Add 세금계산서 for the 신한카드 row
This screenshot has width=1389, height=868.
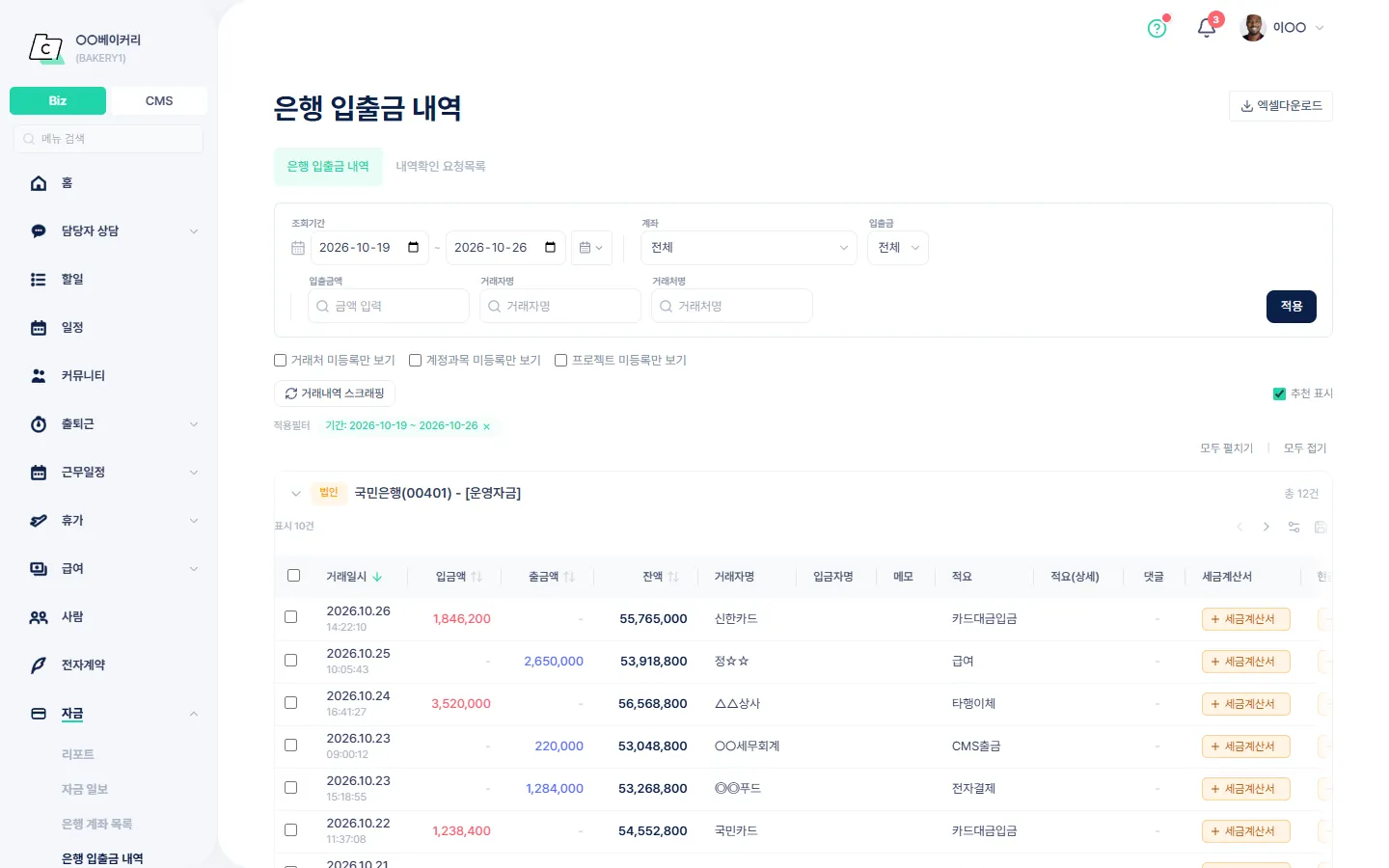point(1246,619)
